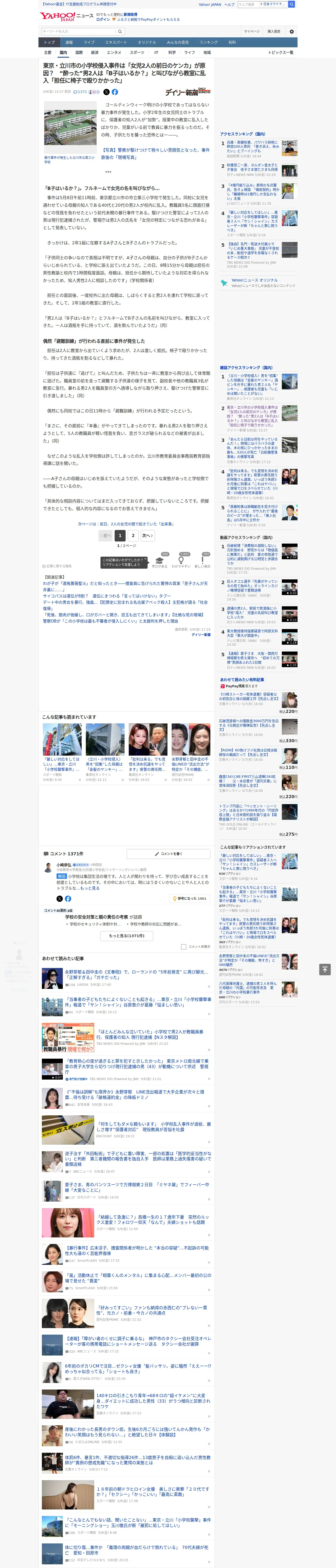Share the expert comment on X
Viewport: 336px width, 1568px height.
[59, 898]
